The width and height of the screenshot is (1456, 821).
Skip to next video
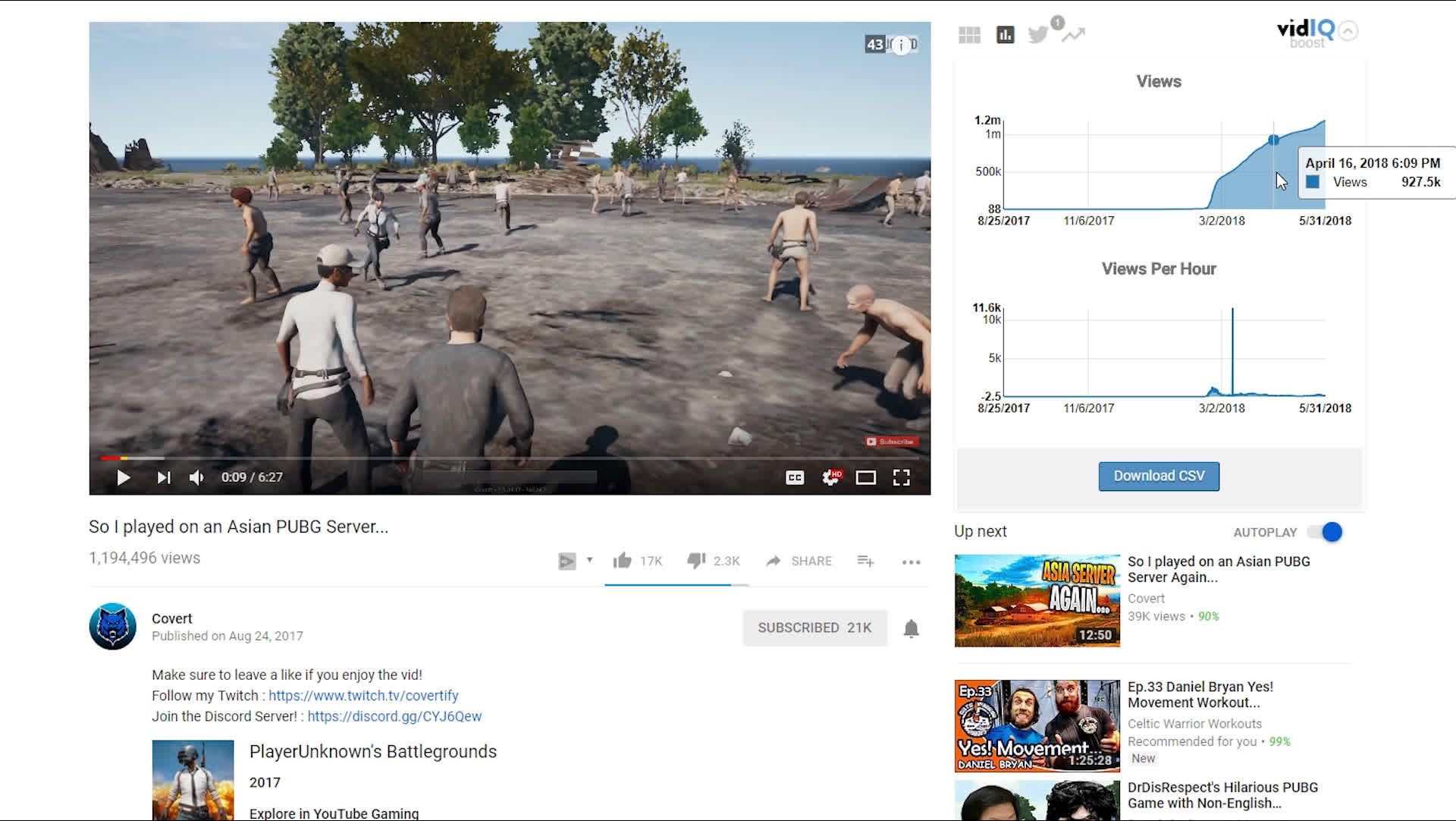pyautogui.click(x=163, y=477)
